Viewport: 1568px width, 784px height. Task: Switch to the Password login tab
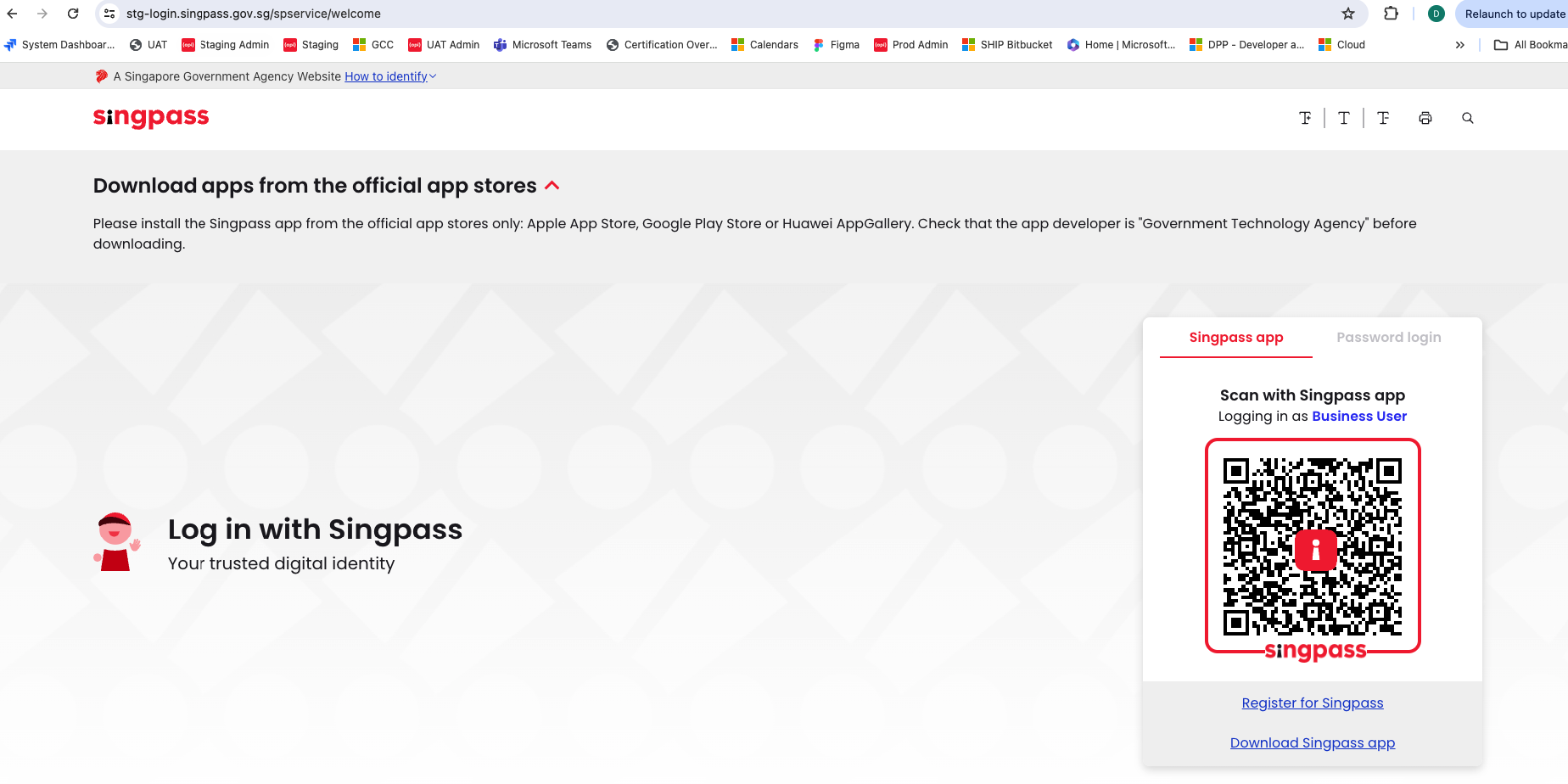click(1389, 338)
